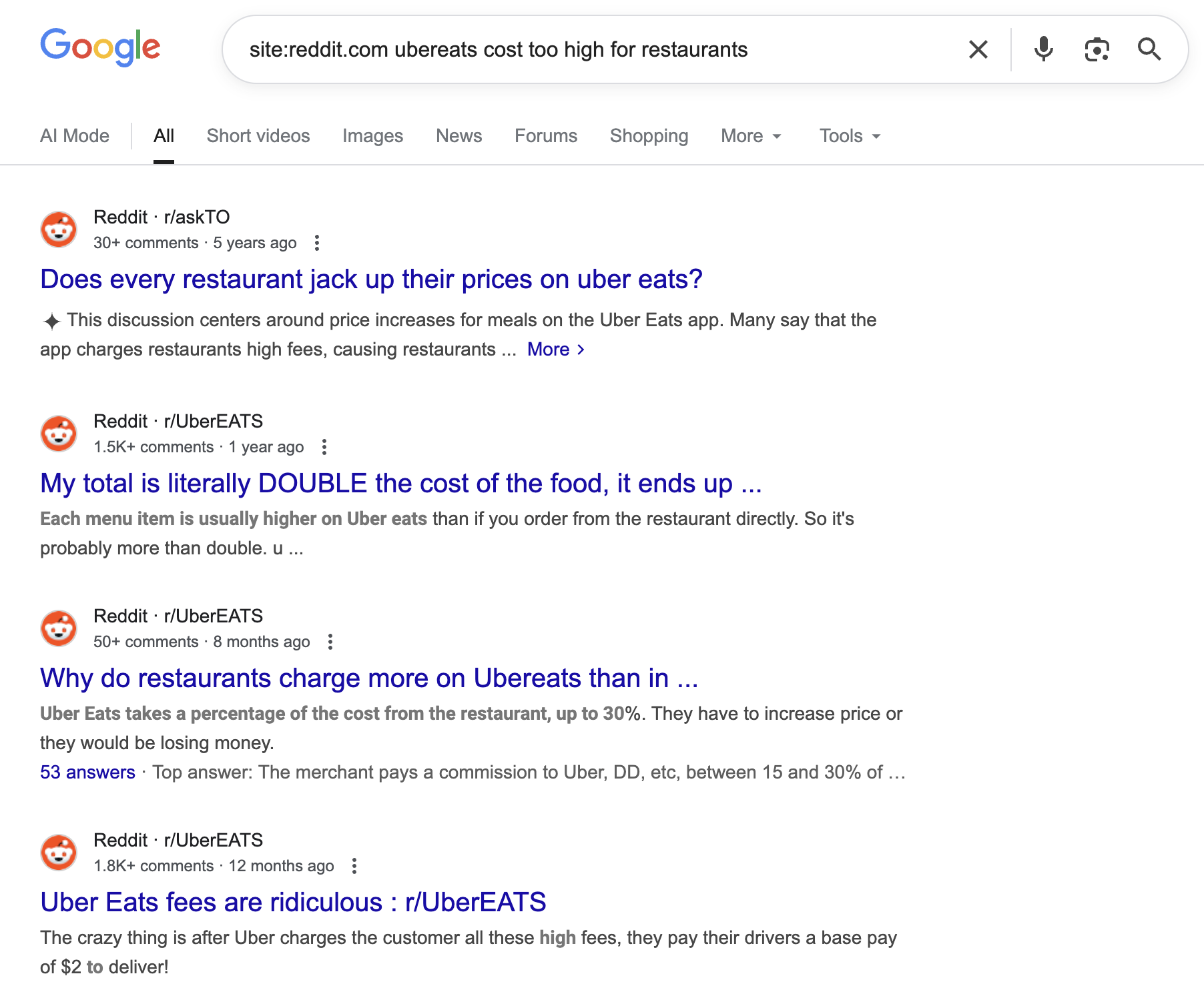Viewport: 1204px width, 994px height.
Task: Click Reddit favicon of the r/askTO result
Action: pos(59,229)
